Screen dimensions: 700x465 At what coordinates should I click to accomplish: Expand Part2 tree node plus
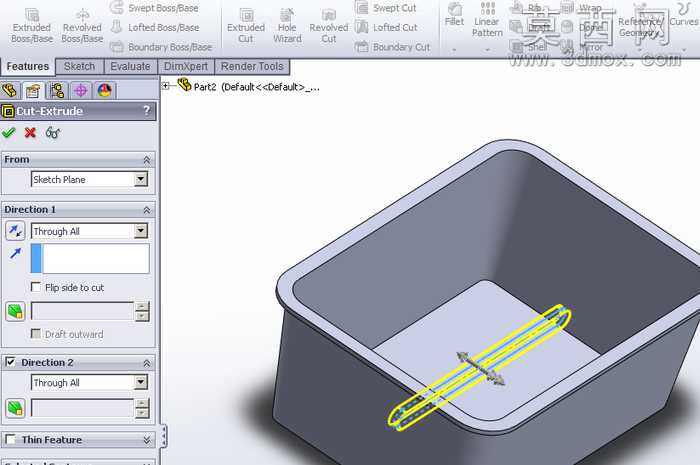[166, 86]
